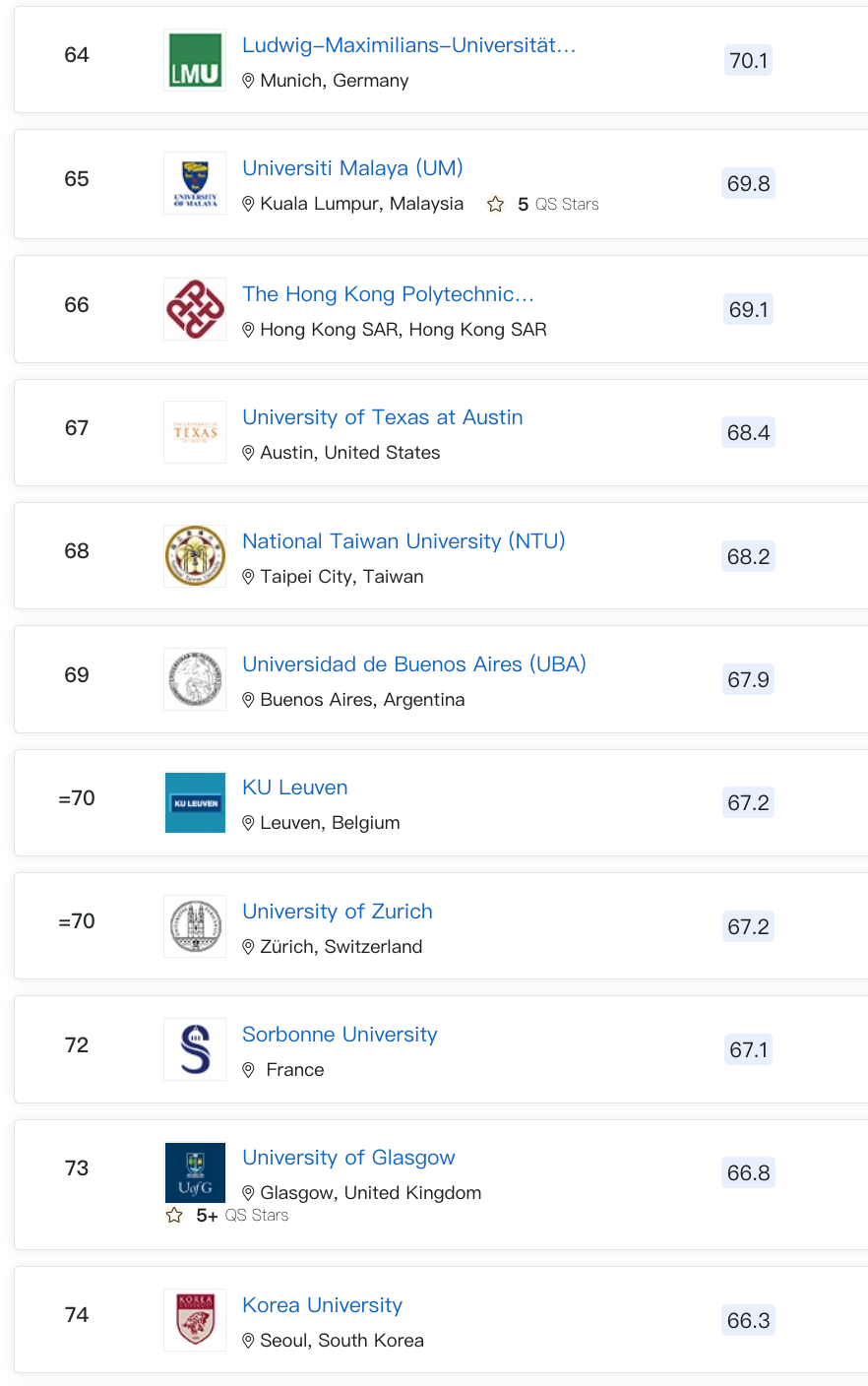Click the 70.1 score for LMU
The height and width of the screenshot is (1386, 868).
[748, 61]
